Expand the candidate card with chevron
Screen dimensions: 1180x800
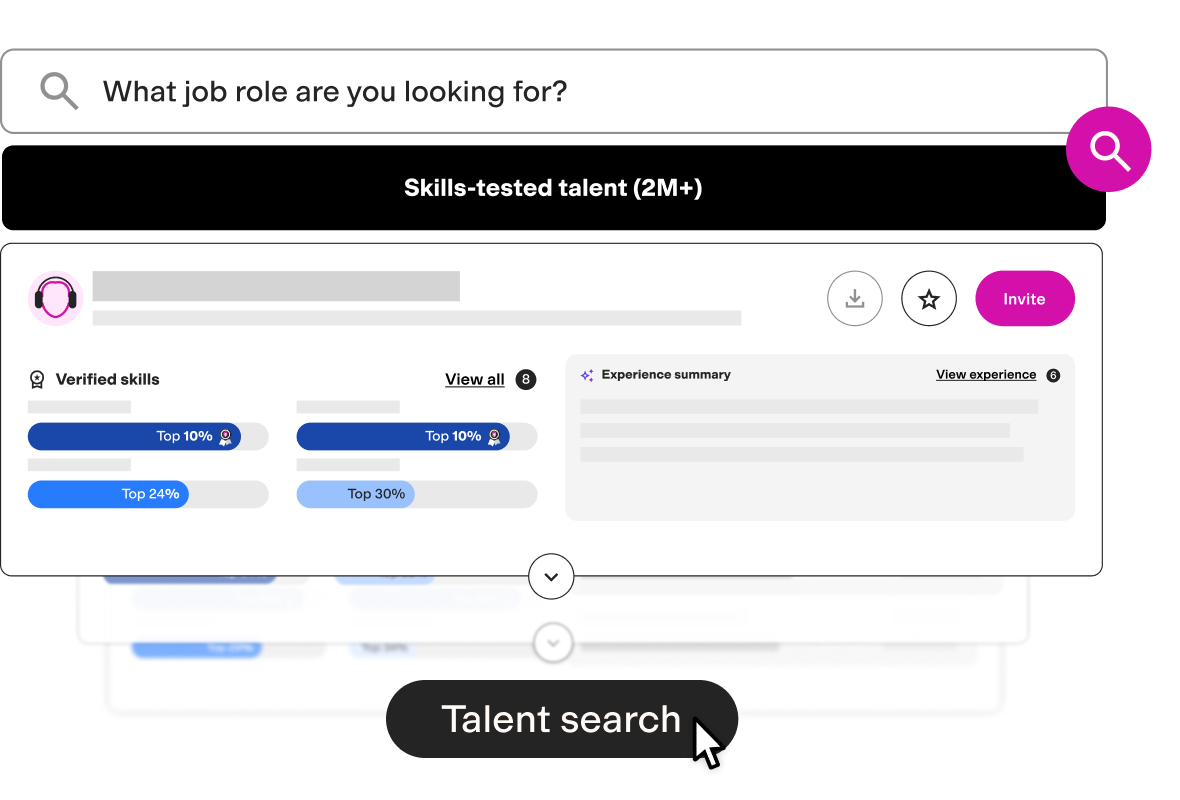pyautogui.click(x=551, y=576)
